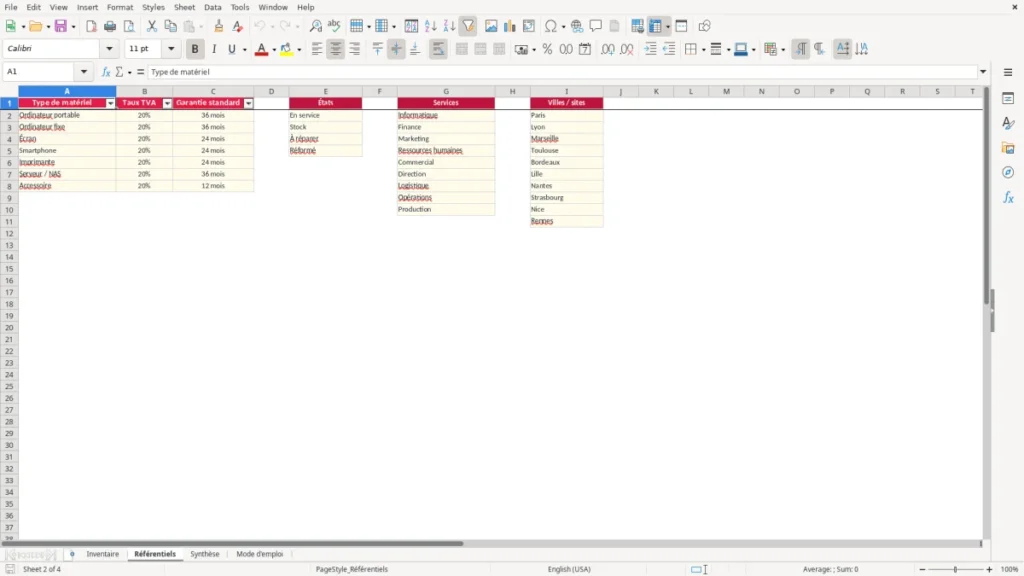Click English (USA) language status

569,569
